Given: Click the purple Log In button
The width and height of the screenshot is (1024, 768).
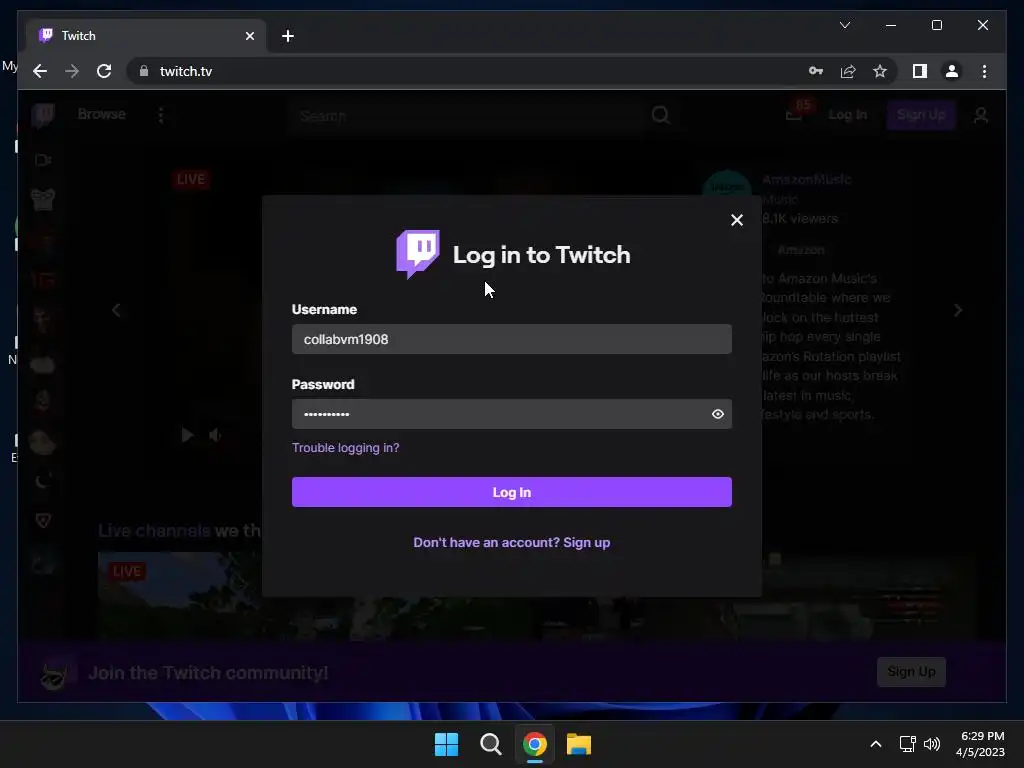Looking at the screenshot, I should (x=511, y=492).
